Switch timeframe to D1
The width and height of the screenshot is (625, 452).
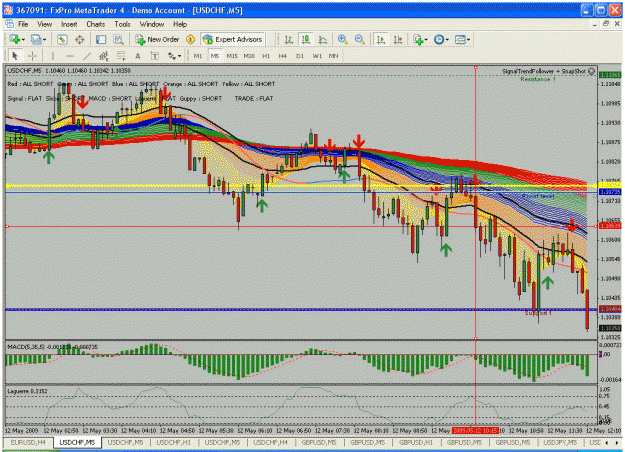coord(300,56)
